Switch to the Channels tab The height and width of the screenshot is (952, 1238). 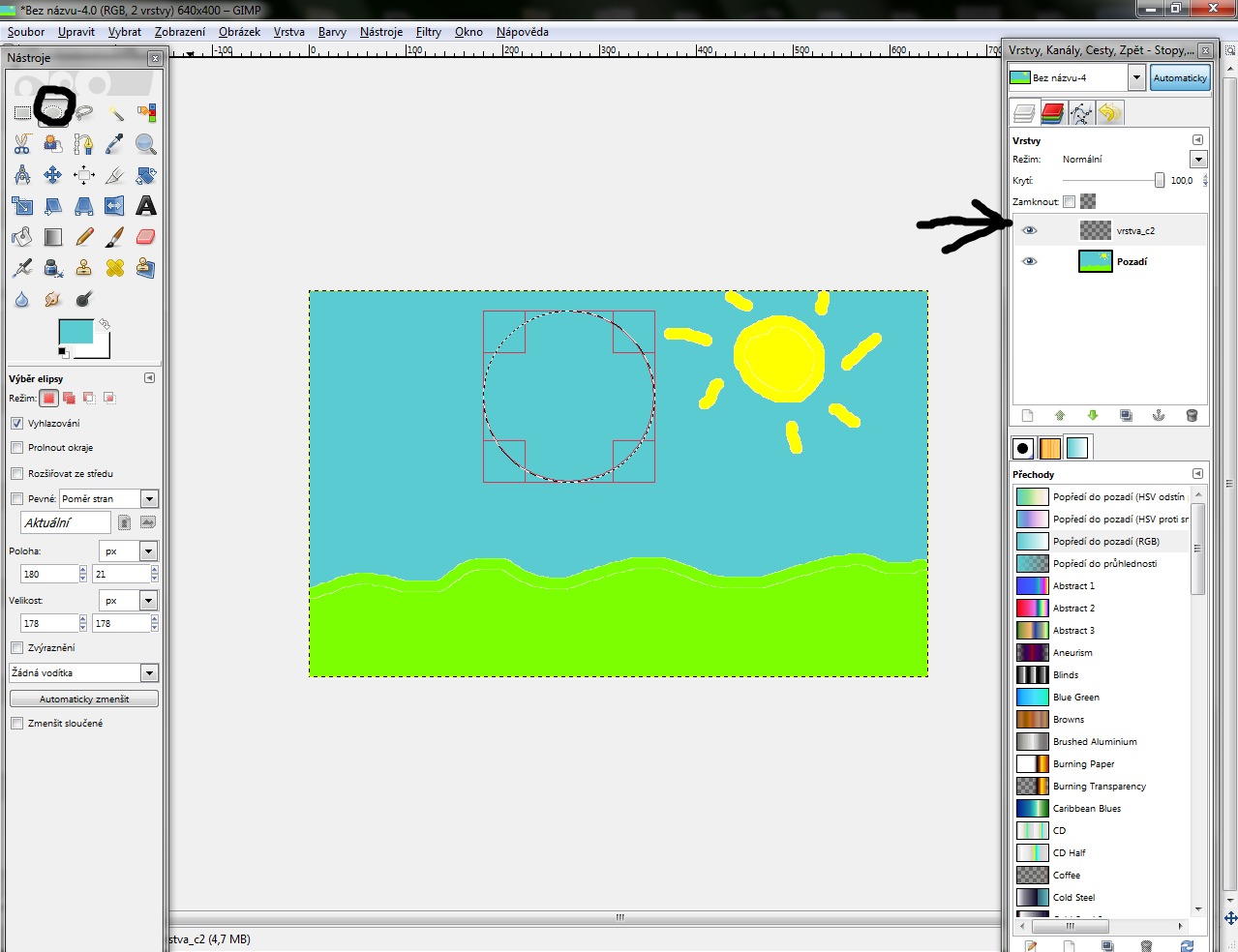point(1052,114)
